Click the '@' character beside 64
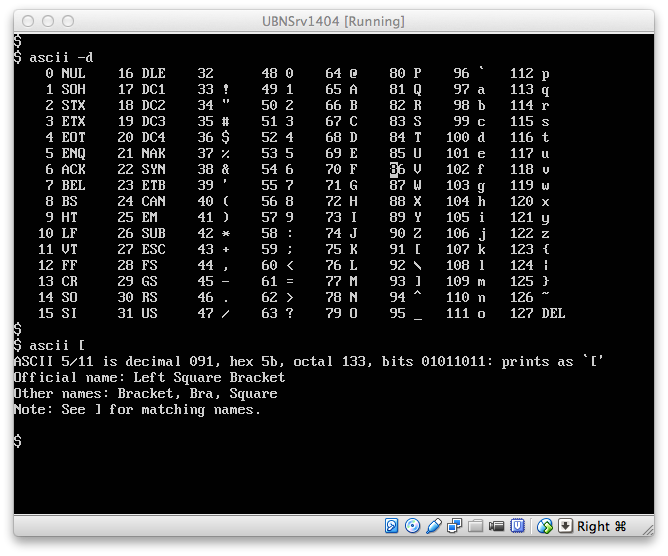The image size is (668, 556). pyautogui.click(x=354, y=73)
